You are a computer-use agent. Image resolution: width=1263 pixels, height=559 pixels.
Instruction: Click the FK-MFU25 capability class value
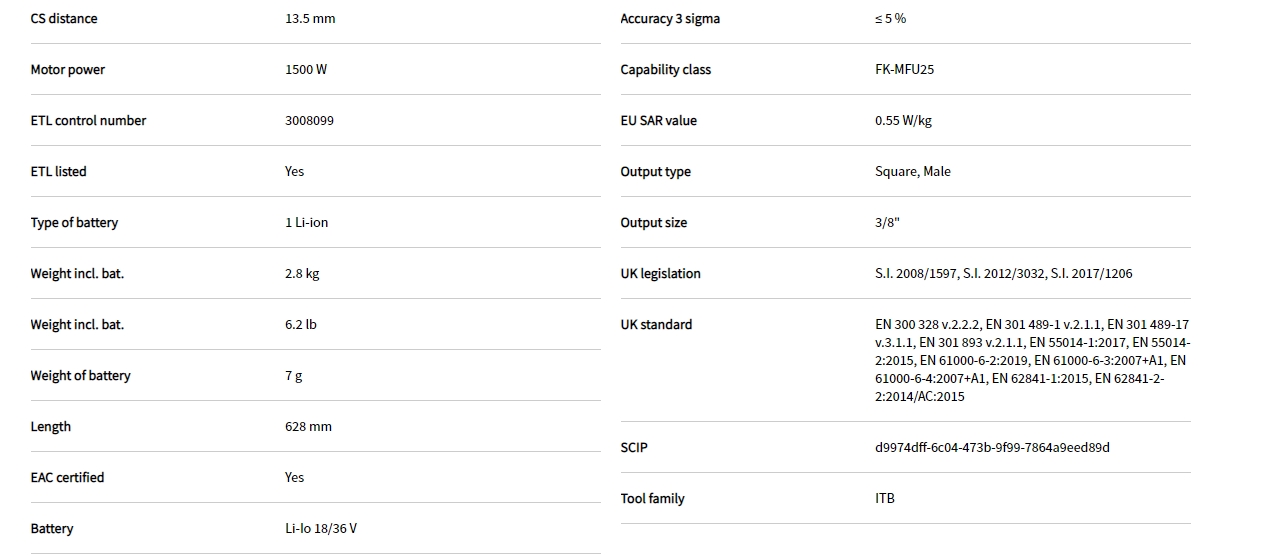point(904,70)
